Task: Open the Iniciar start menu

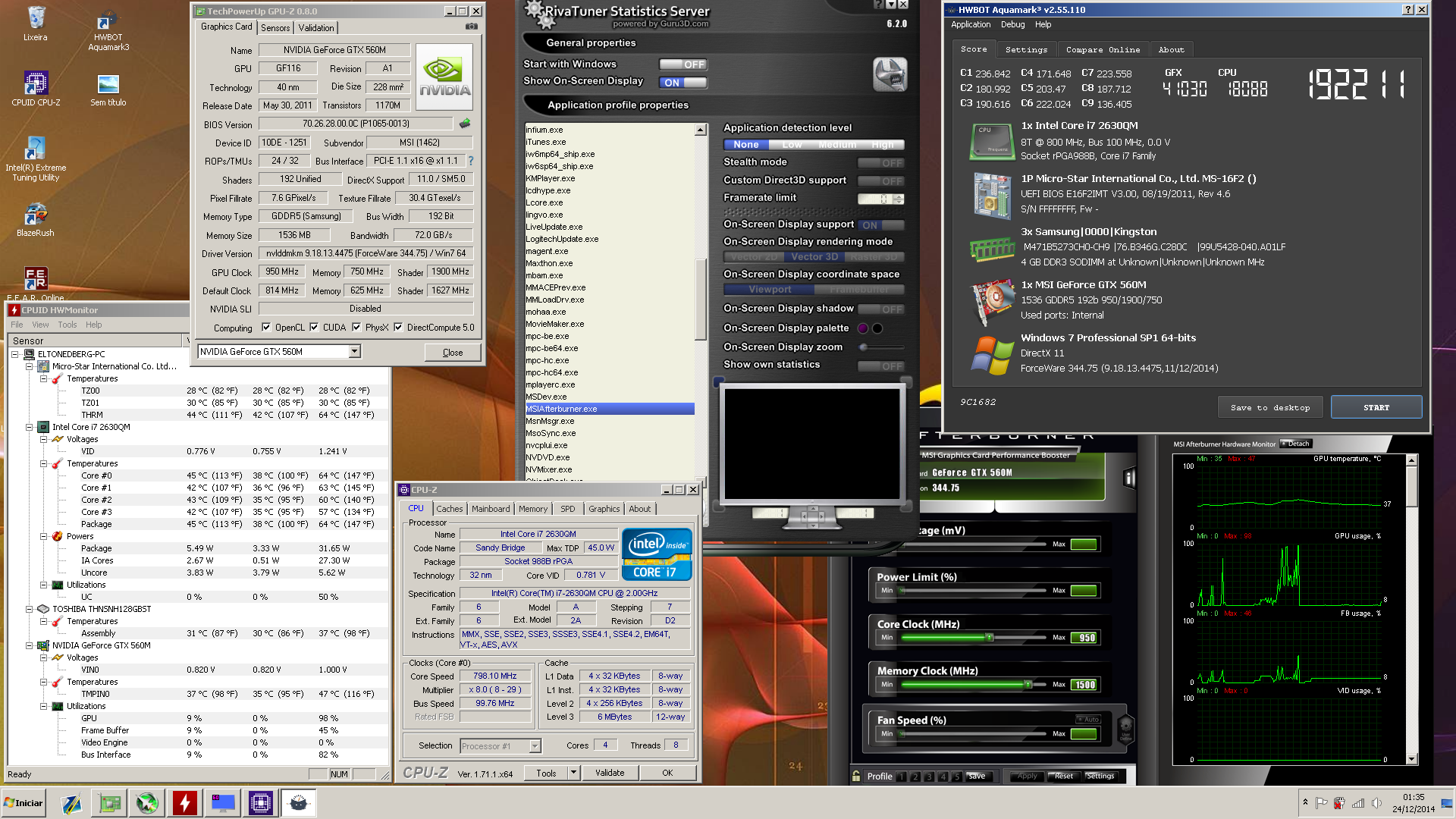Action: (x=24, y=802)
